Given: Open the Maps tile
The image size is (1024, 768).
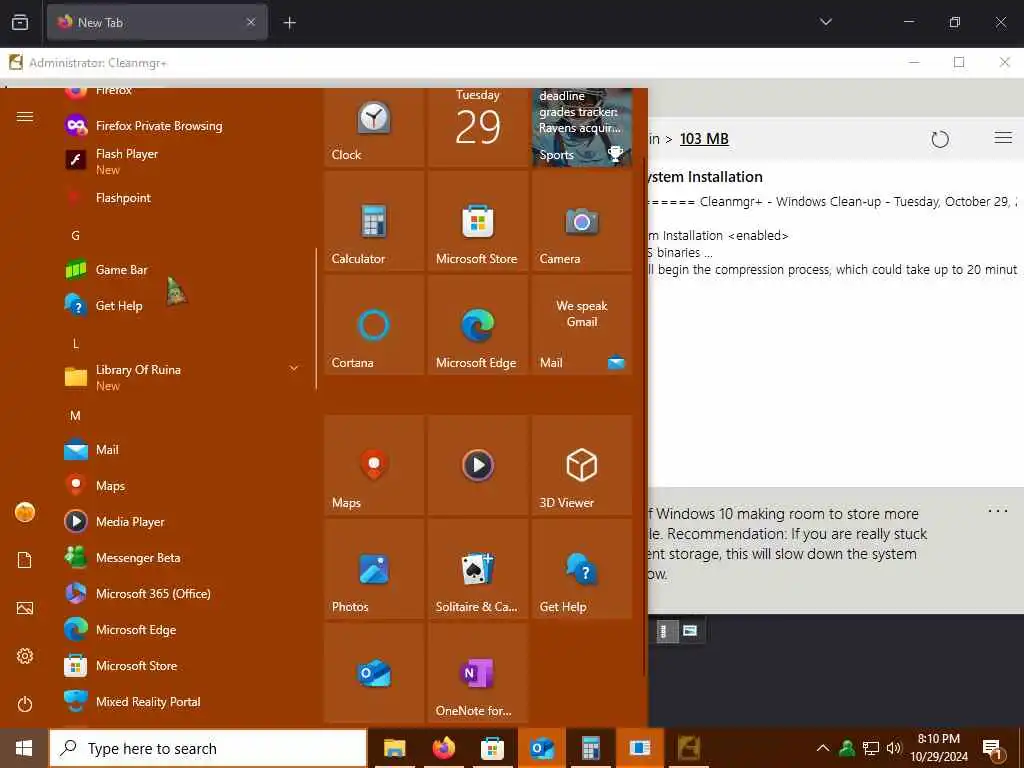Looking at the screenshot, I should click(374, 465).
